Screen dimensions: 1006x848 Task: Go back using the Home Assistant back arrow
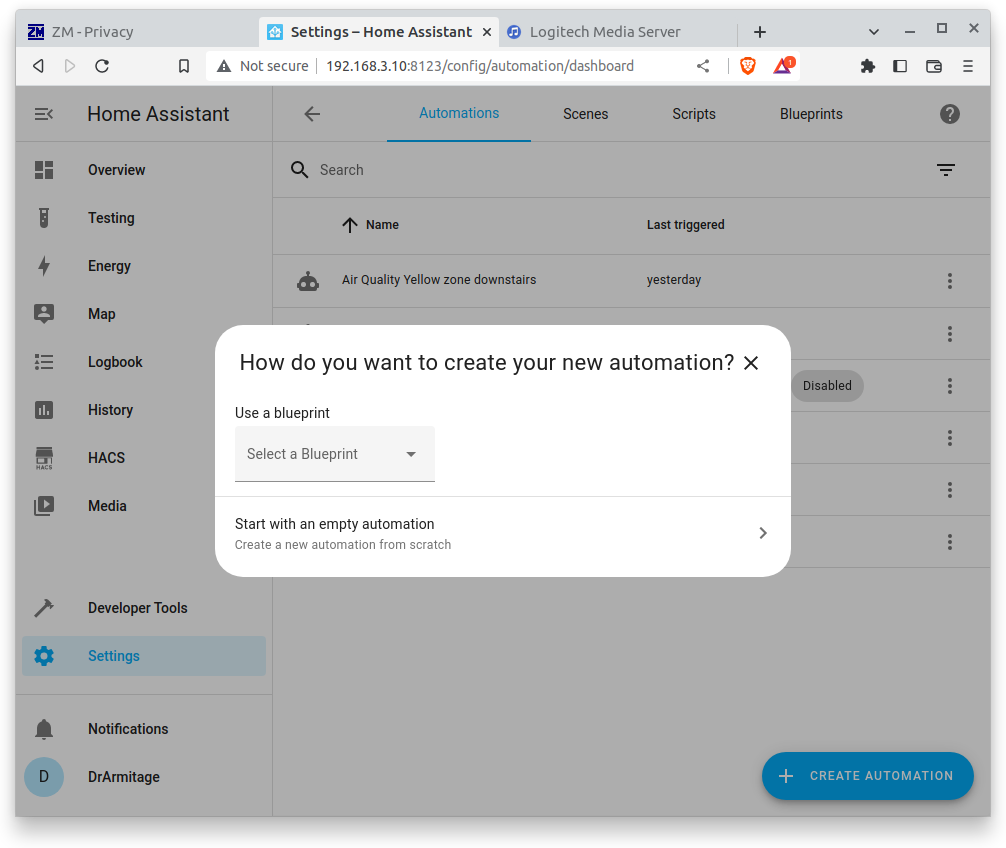click(x=312, y=114)
